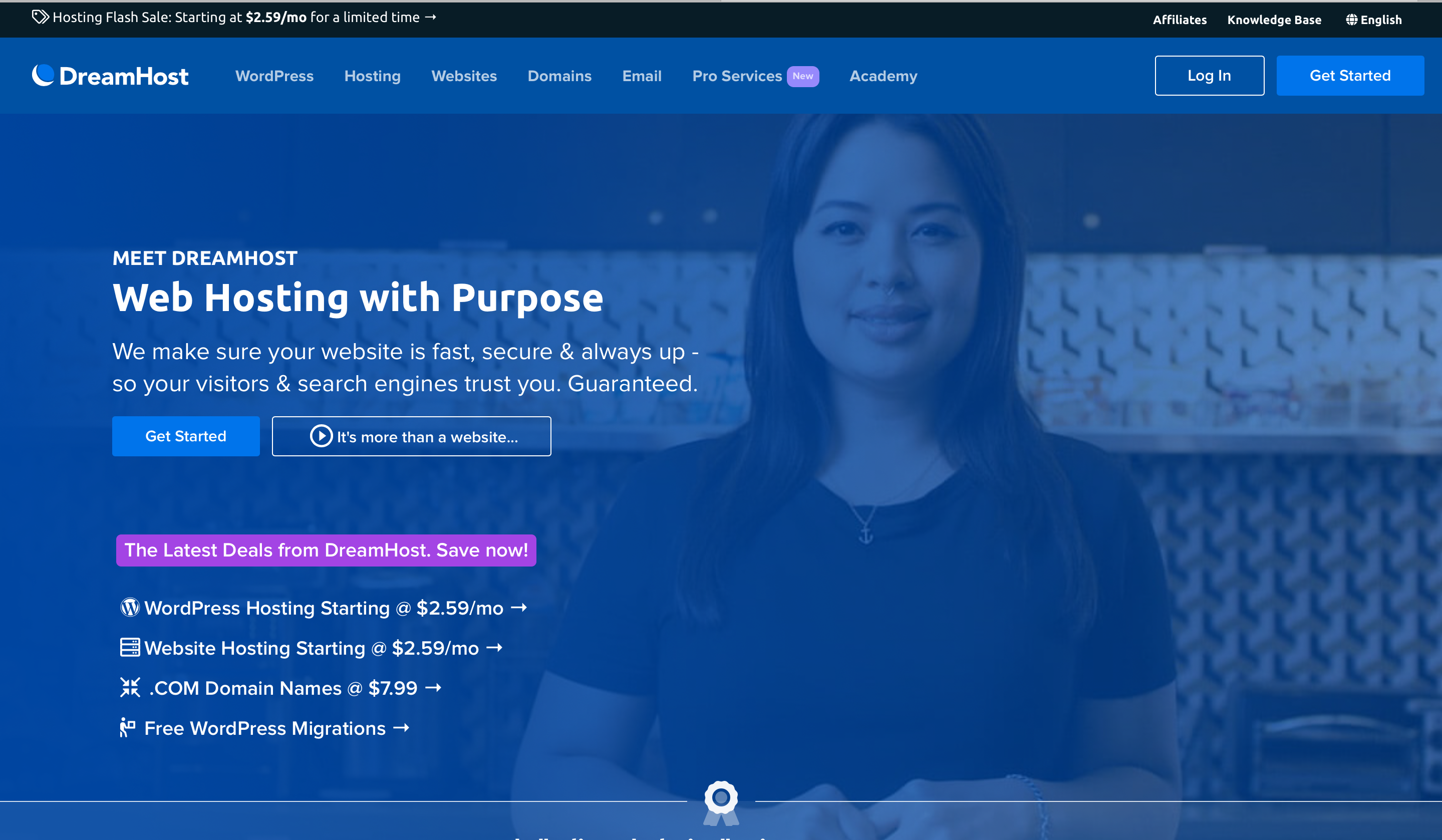Click arrow after .COM Domain Names deal

(433, 687)
